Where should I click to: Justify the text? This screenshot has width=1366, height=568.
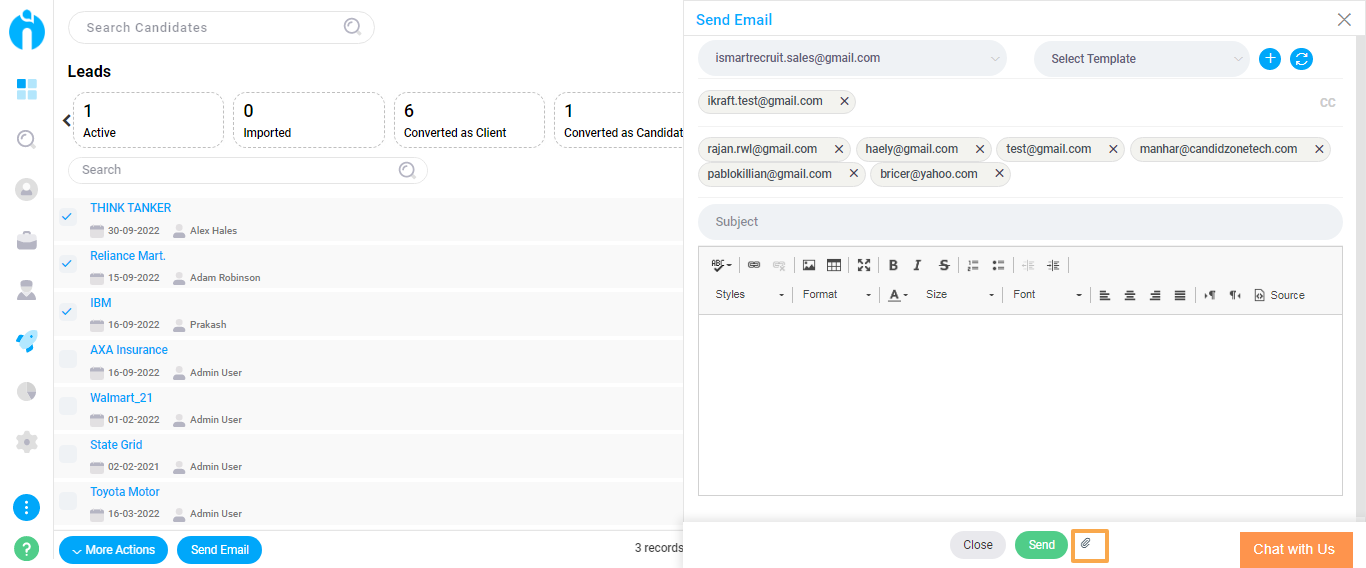[1180, 295]
